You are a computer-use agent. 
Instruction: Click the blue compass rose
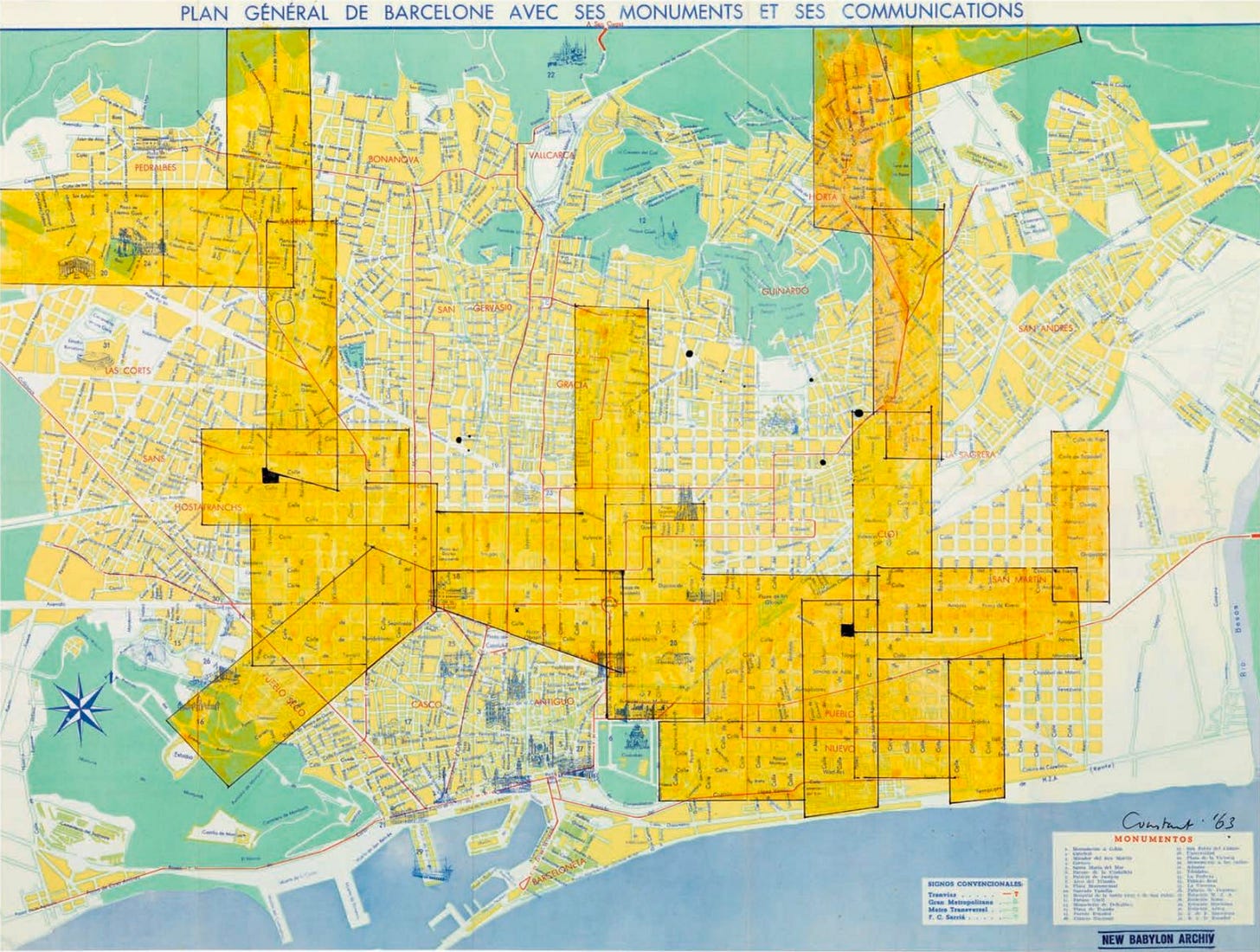click(x=79, y=708)
